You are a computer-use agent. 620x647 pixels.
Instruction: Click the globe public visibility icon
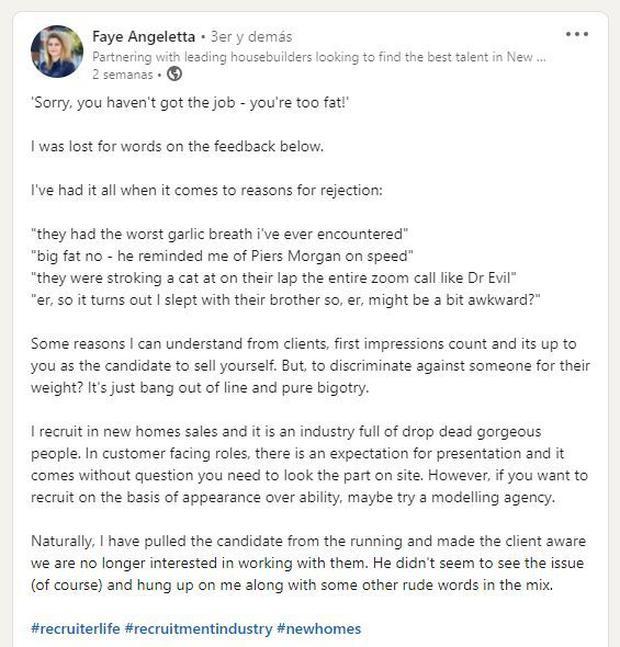(176, 74)
